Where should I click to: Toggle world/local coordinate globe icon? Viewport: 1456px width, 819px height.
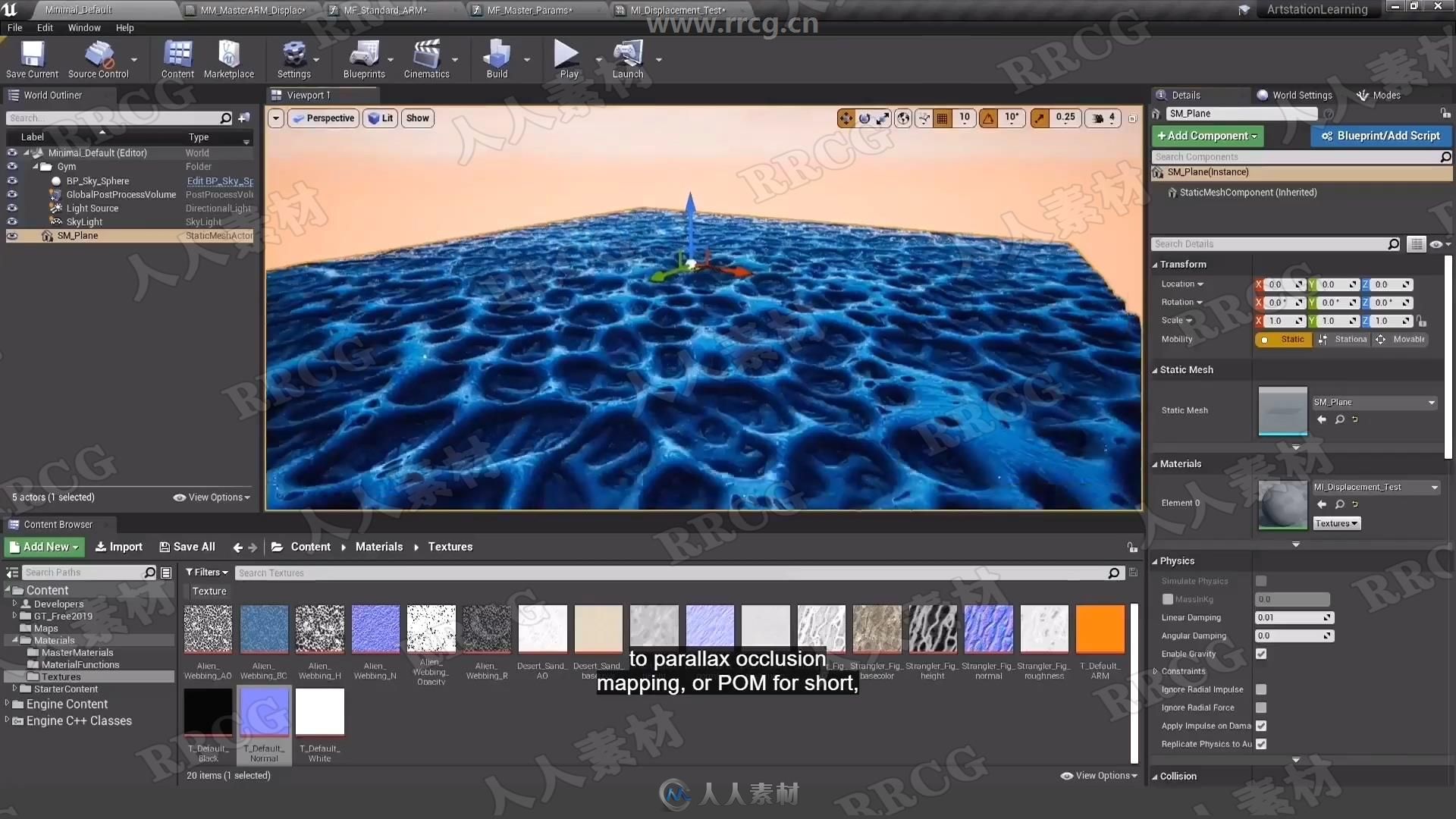(x=903, y=118)
